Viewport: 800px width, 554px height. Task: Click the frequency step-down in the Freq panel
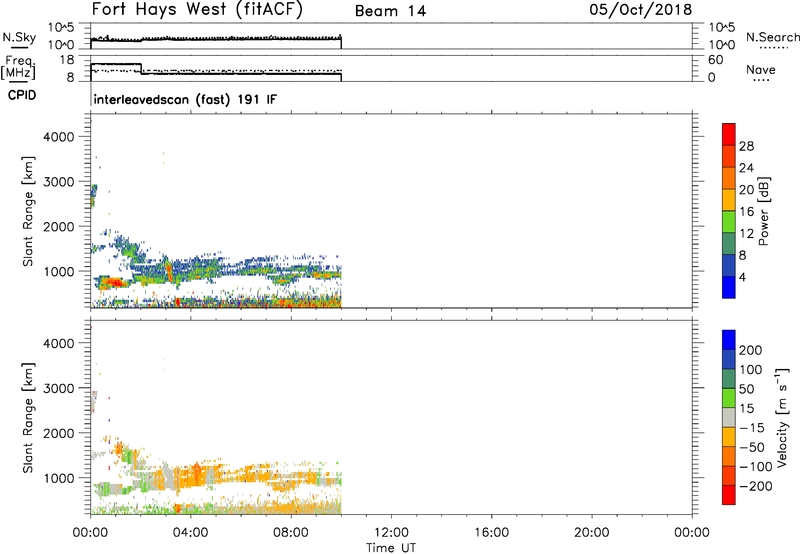tap(141, 69)
